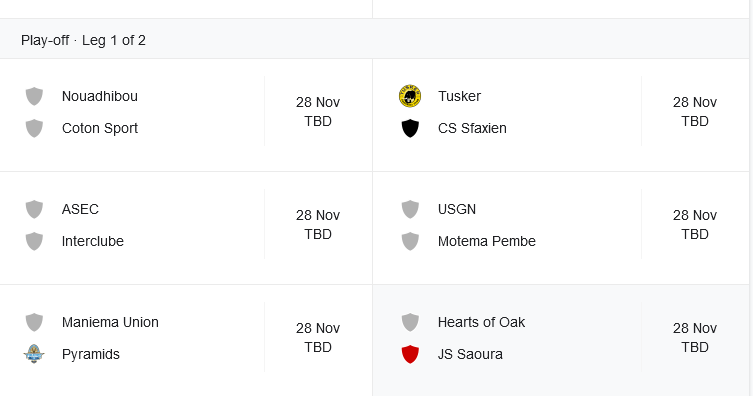Click the Tusker club crest icon
753x396 pixels.
pos(410,96)
